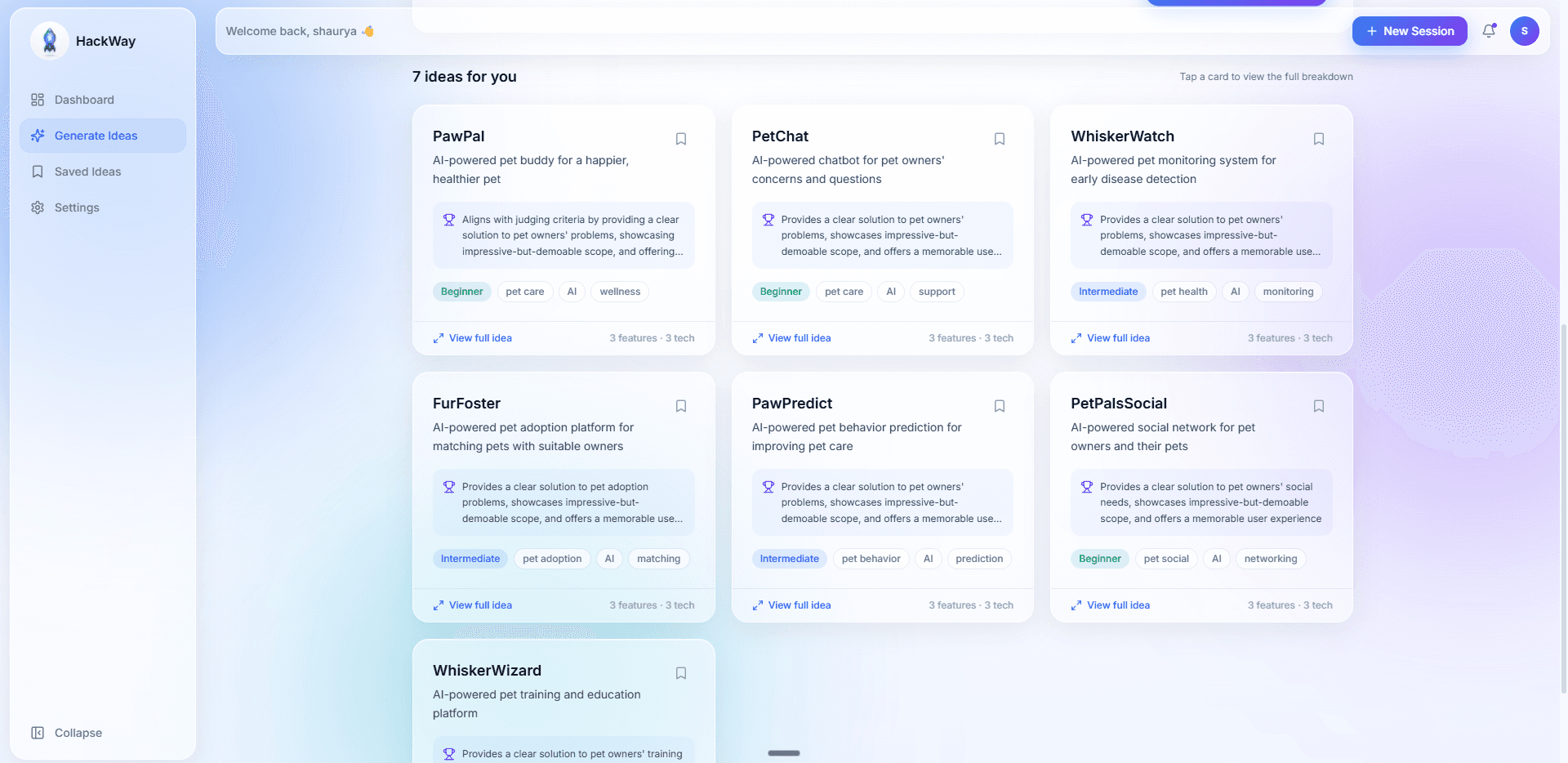The height and width of the screenshot is (763, 1568).
Task: Open the user avatar profile menu
Action: 1524,31
